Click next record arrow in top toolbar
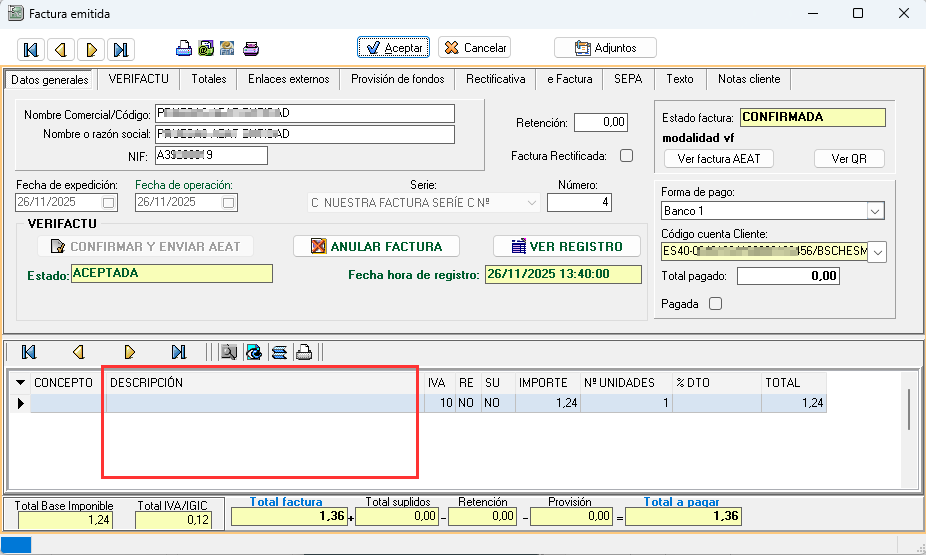The image size is (926, 555). tap(91, 49)
